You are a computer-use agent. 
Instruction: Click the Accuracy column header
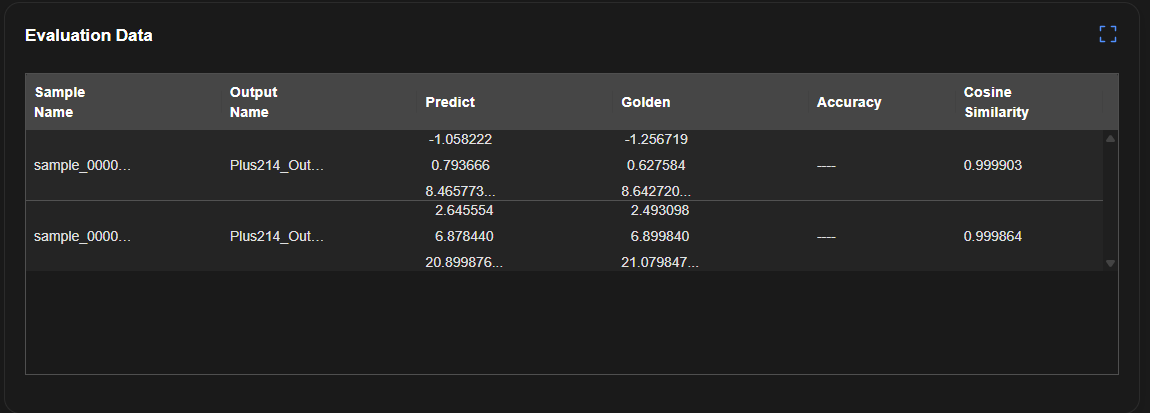[x=849, y=102]
